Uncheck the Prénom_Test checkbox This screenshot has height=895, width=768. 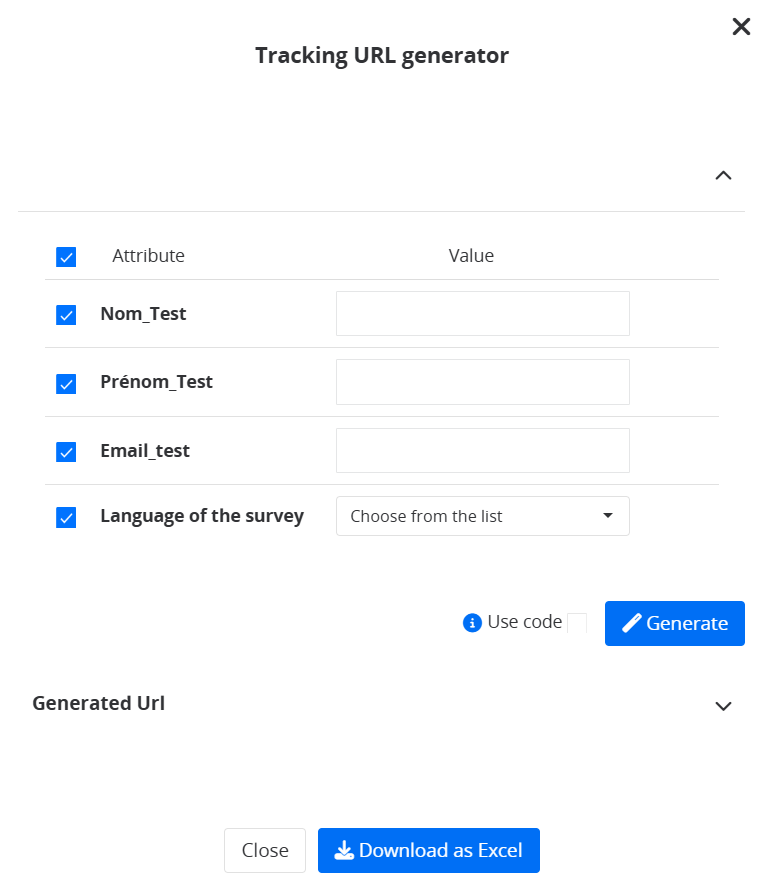coord(66,383)
